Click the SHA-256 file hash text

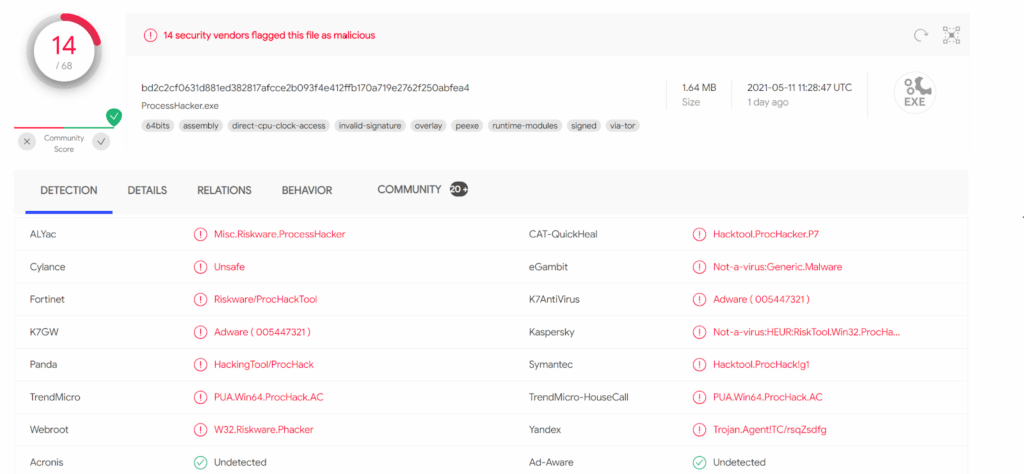coord(306,87)
